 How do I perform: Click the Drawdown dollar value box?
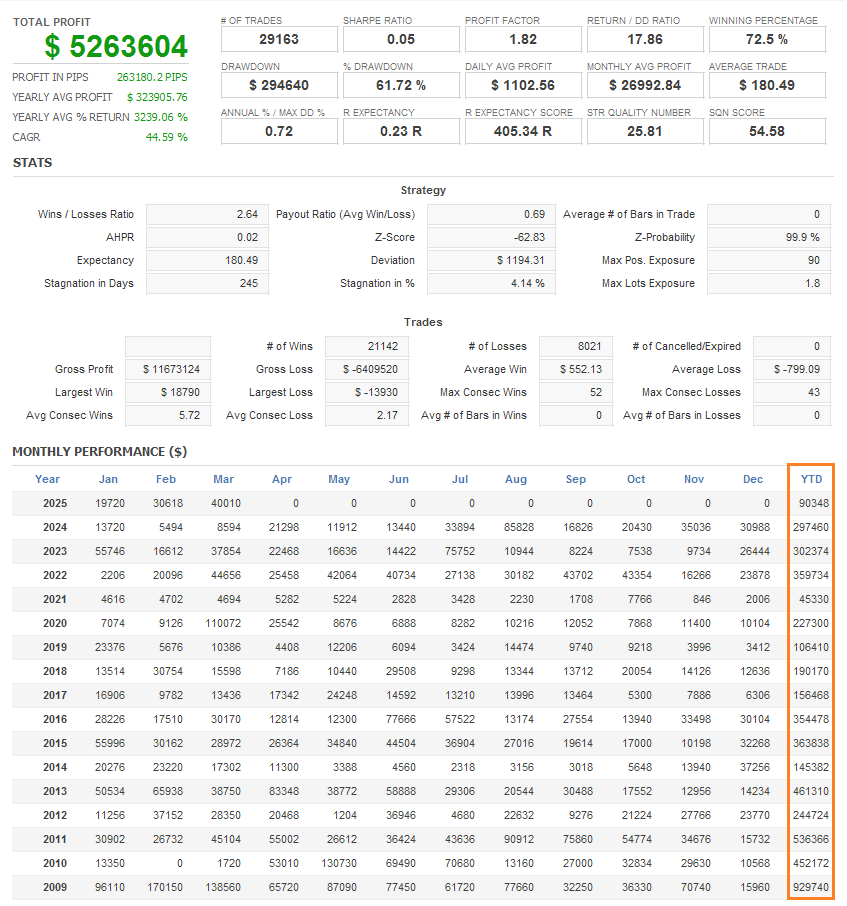pyautogui.click(x=279, y=85)
